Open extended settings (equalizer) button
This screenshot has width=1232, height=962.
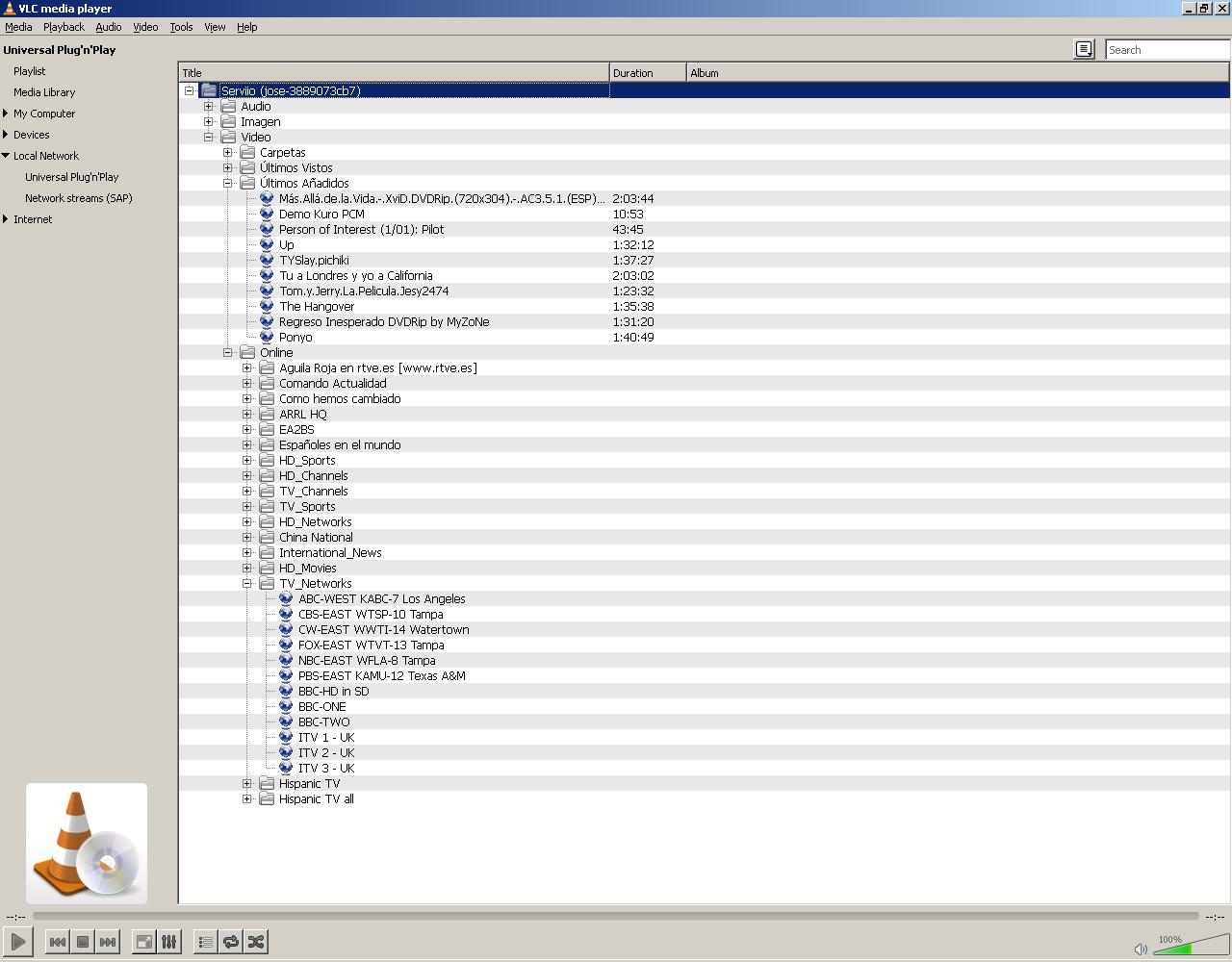pyautogui.click(x=168, y=942)
